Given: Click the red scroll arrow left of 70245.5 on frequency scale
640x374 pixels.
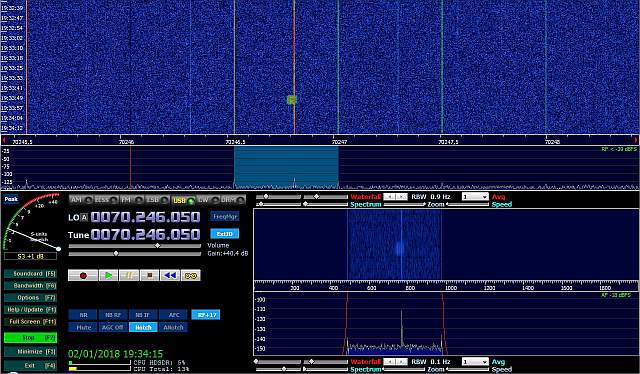Looking at the screenshot, I should (4, 140).
